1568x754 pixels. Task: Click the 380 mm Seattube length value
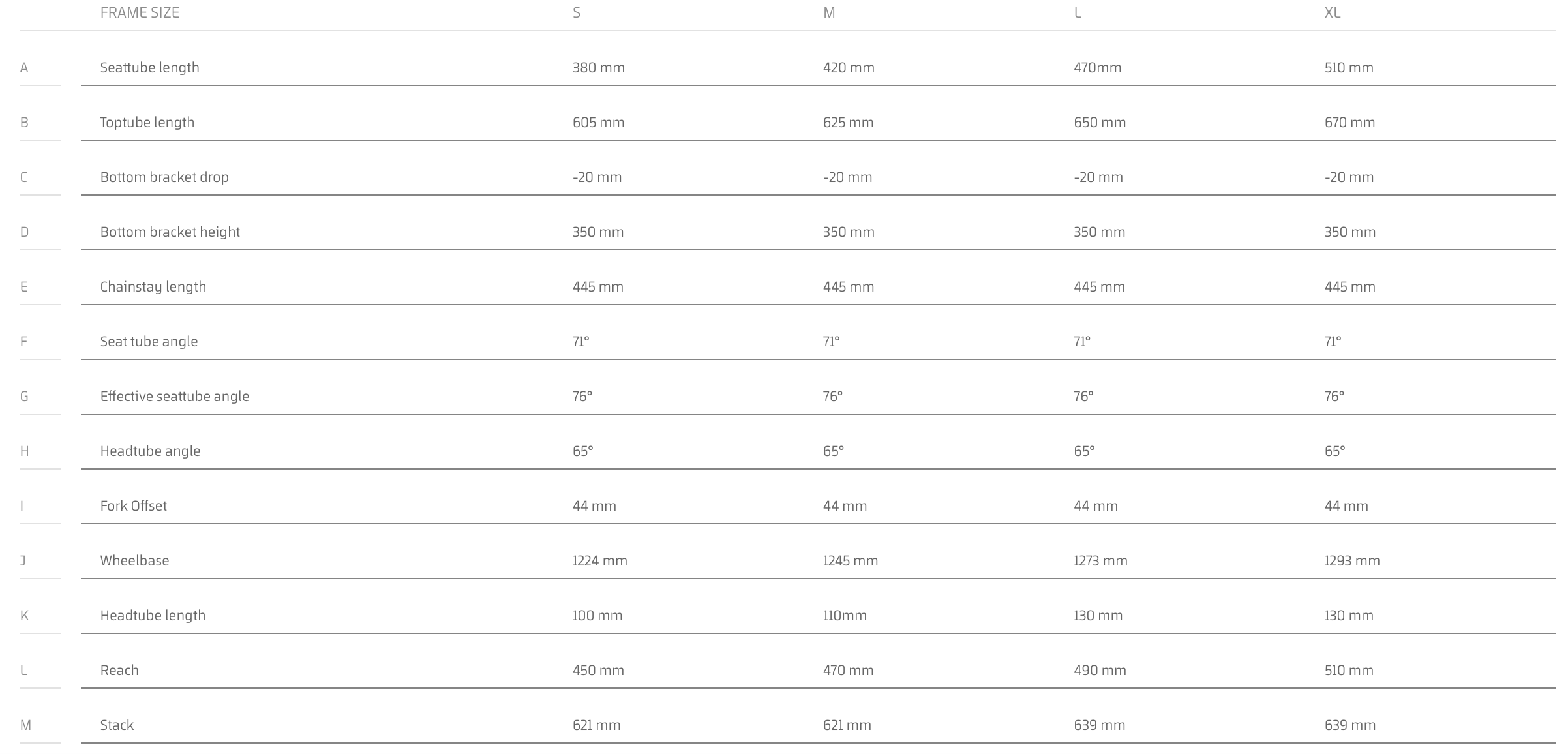pyautogui.click(x=598, y=68)
